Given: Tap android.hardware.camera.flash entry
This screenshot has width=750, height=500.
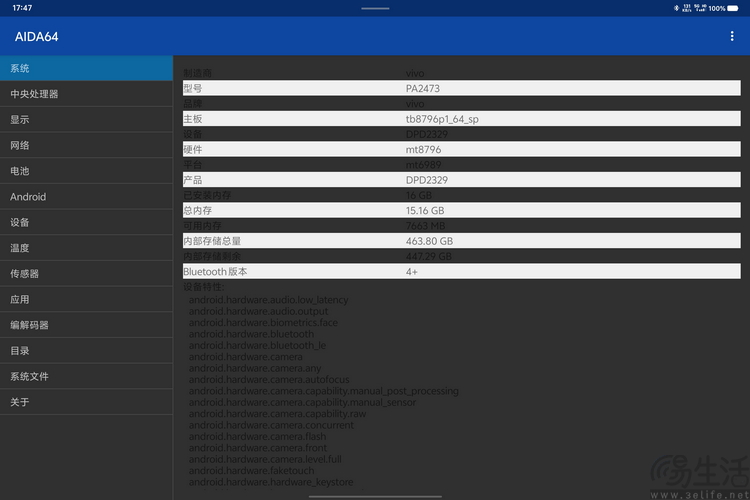Looking at the screenshot, I should (257, 436).
